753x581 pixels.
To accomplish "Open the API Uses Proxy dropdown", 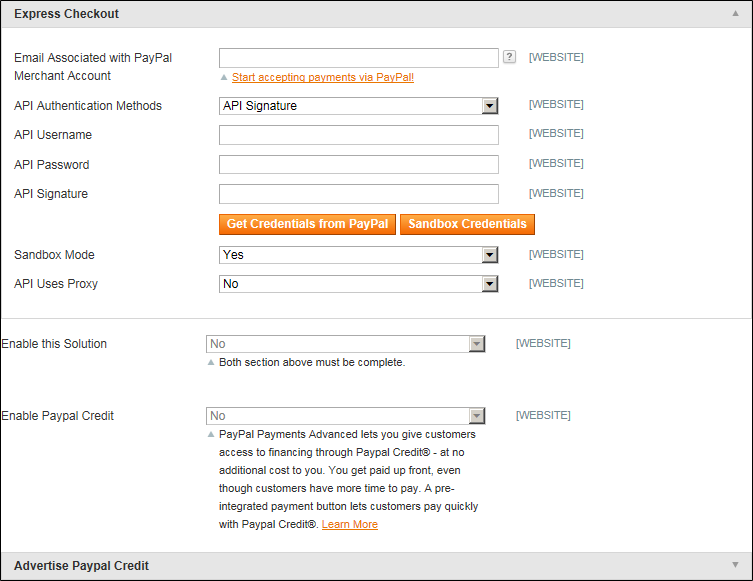I will coord(359,284).
